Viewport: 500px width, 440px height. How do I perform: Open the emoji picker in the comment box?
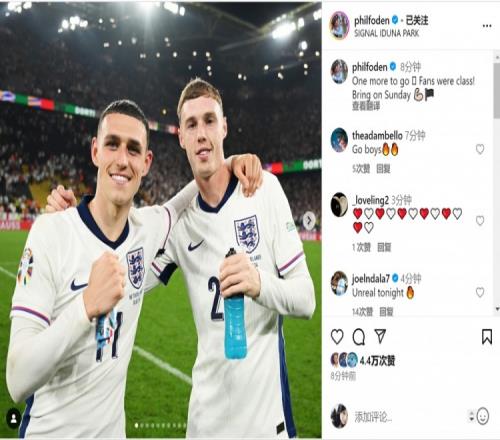click(483, 416)
